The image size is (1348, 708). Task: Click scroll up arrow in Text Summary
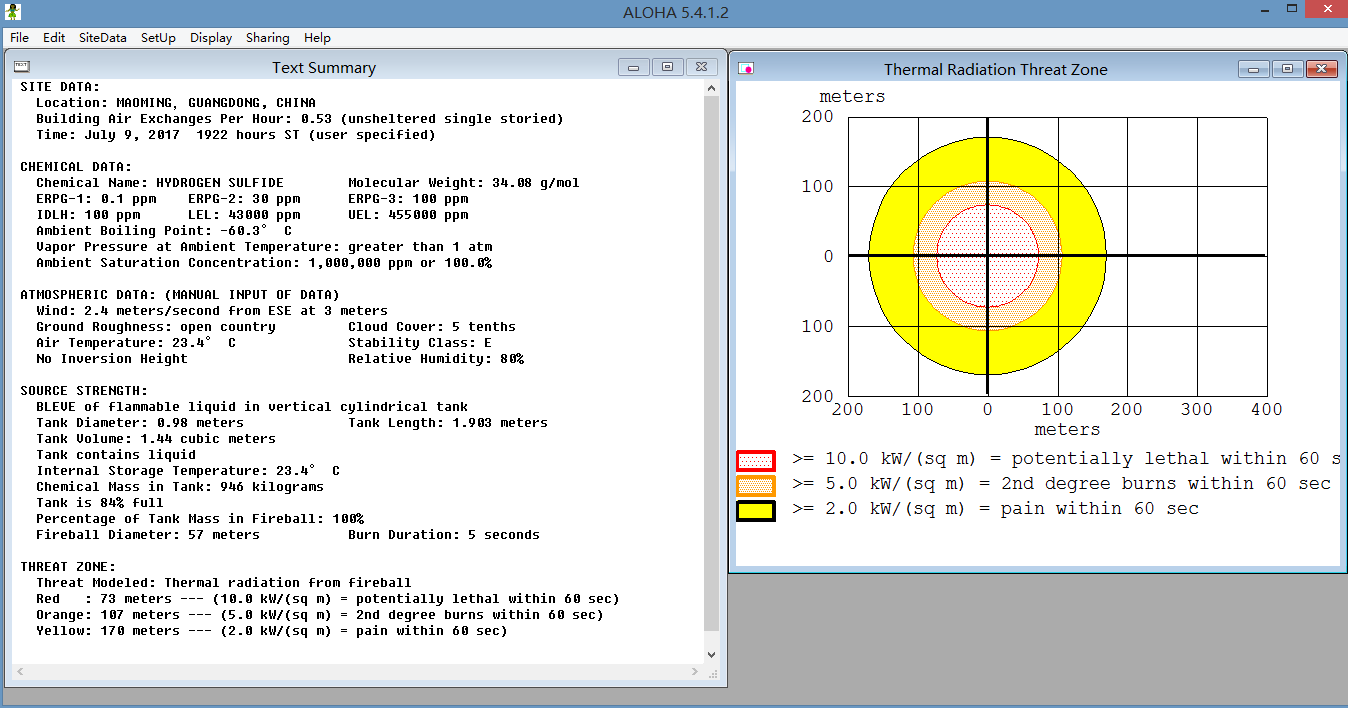[711, 88]
